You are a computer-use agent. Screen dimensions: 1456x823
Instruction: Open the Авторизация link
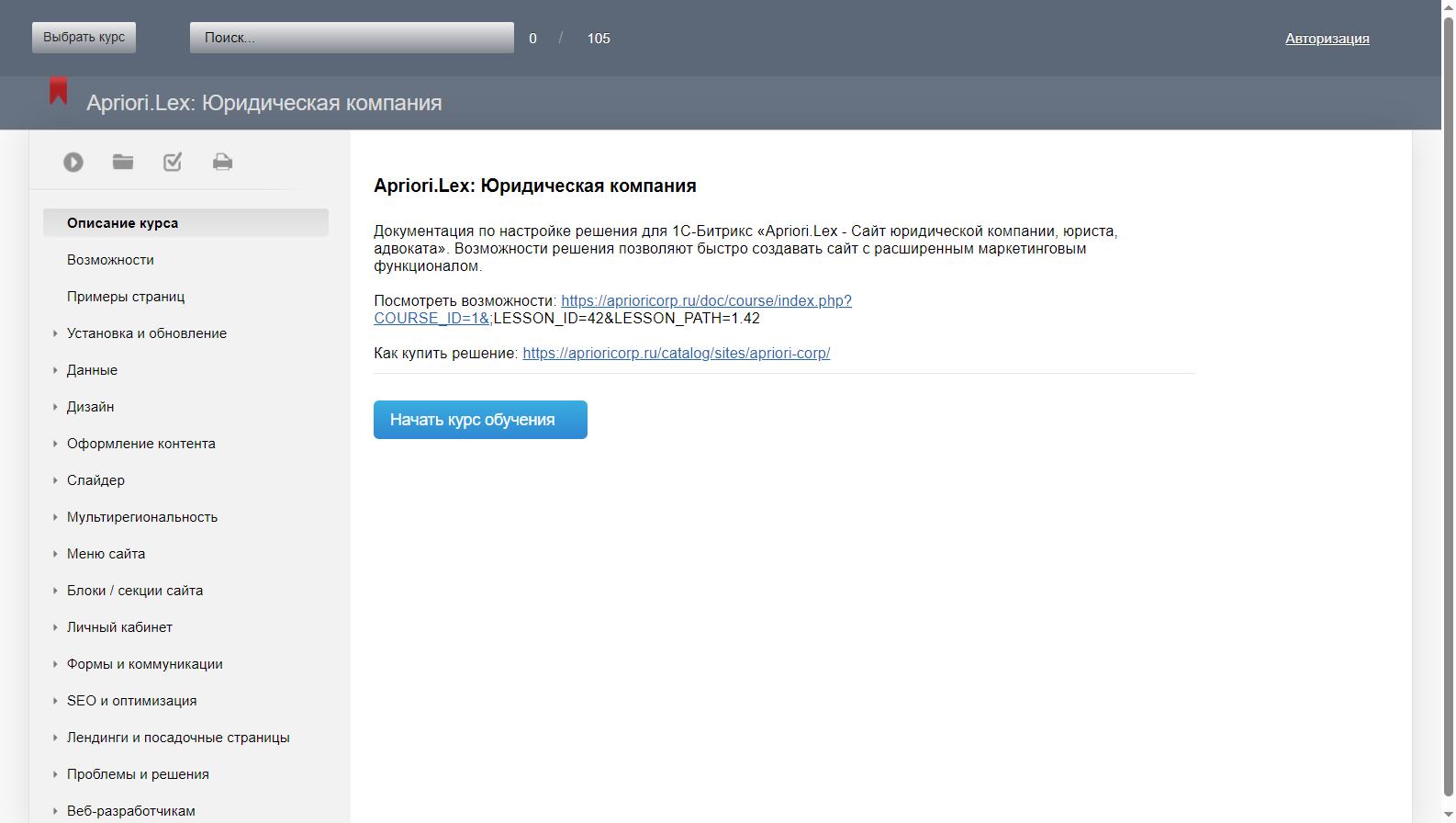(x=1327, y=39)
